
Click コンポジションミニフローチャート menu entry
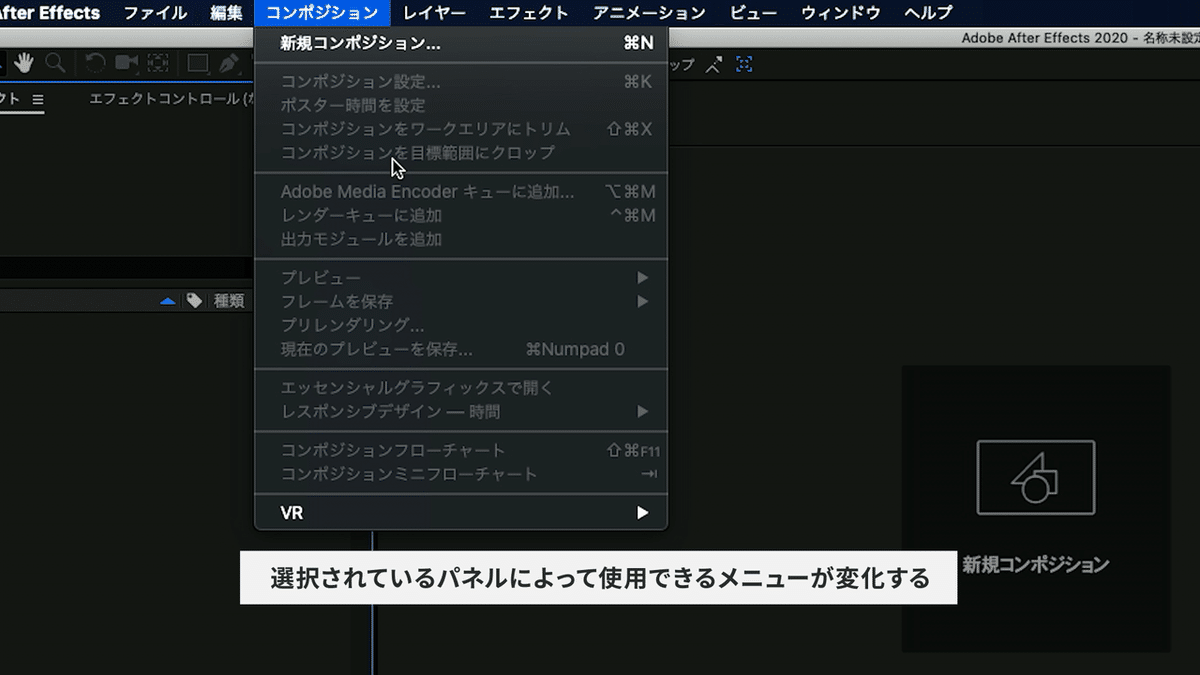click(x=461, y=474)
